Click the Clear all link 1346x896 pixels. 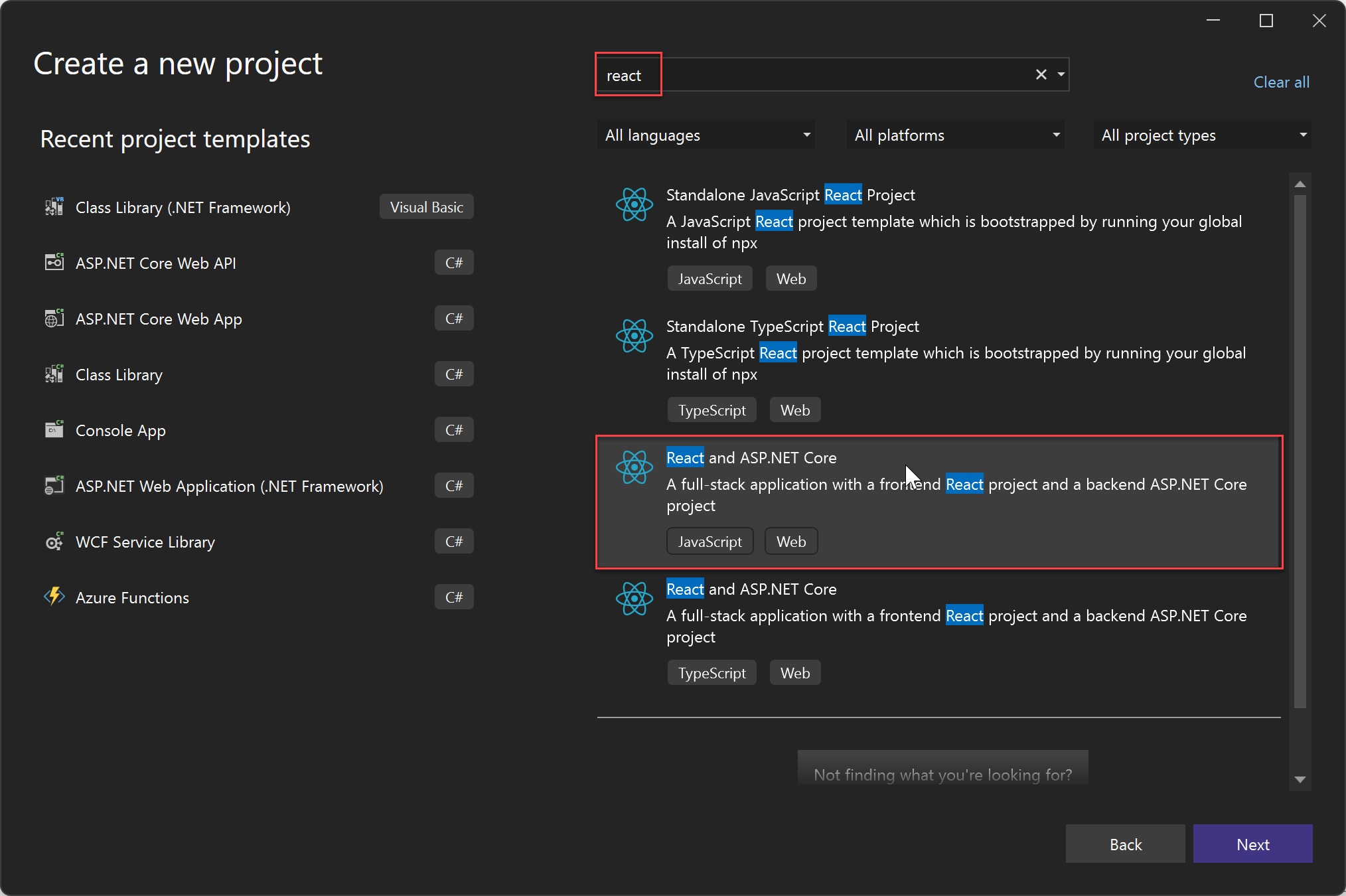1281,82
